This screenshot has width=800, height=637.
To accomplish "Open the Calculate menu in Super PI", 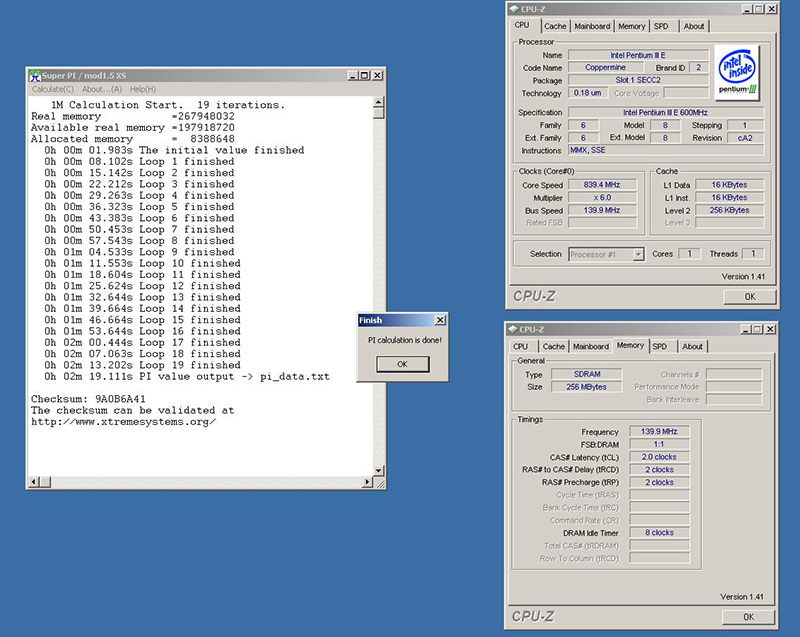I will point(53,89).
